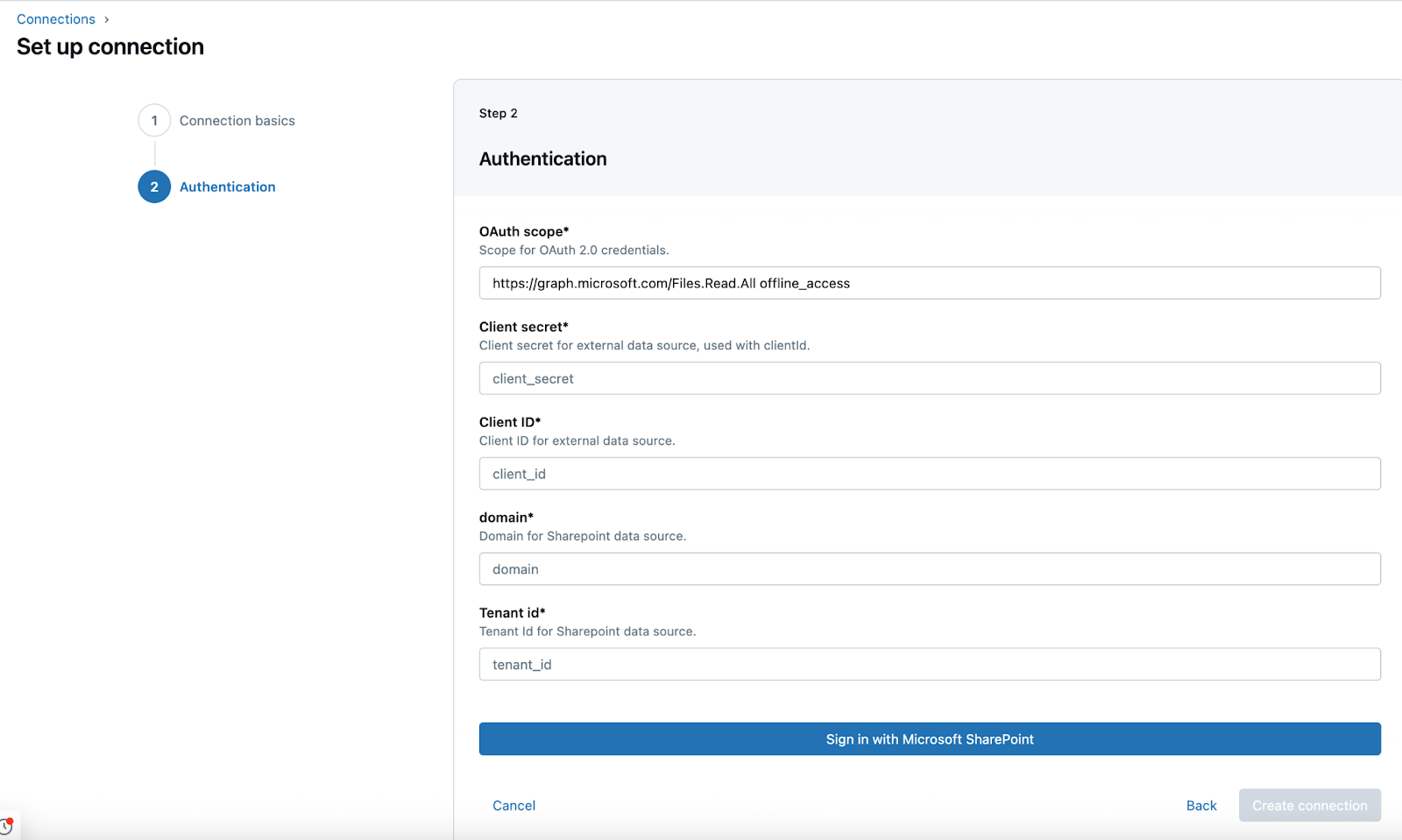Focus the tenant_id input
This screenshot has width=1402, height=840.
tap(929, 664)
